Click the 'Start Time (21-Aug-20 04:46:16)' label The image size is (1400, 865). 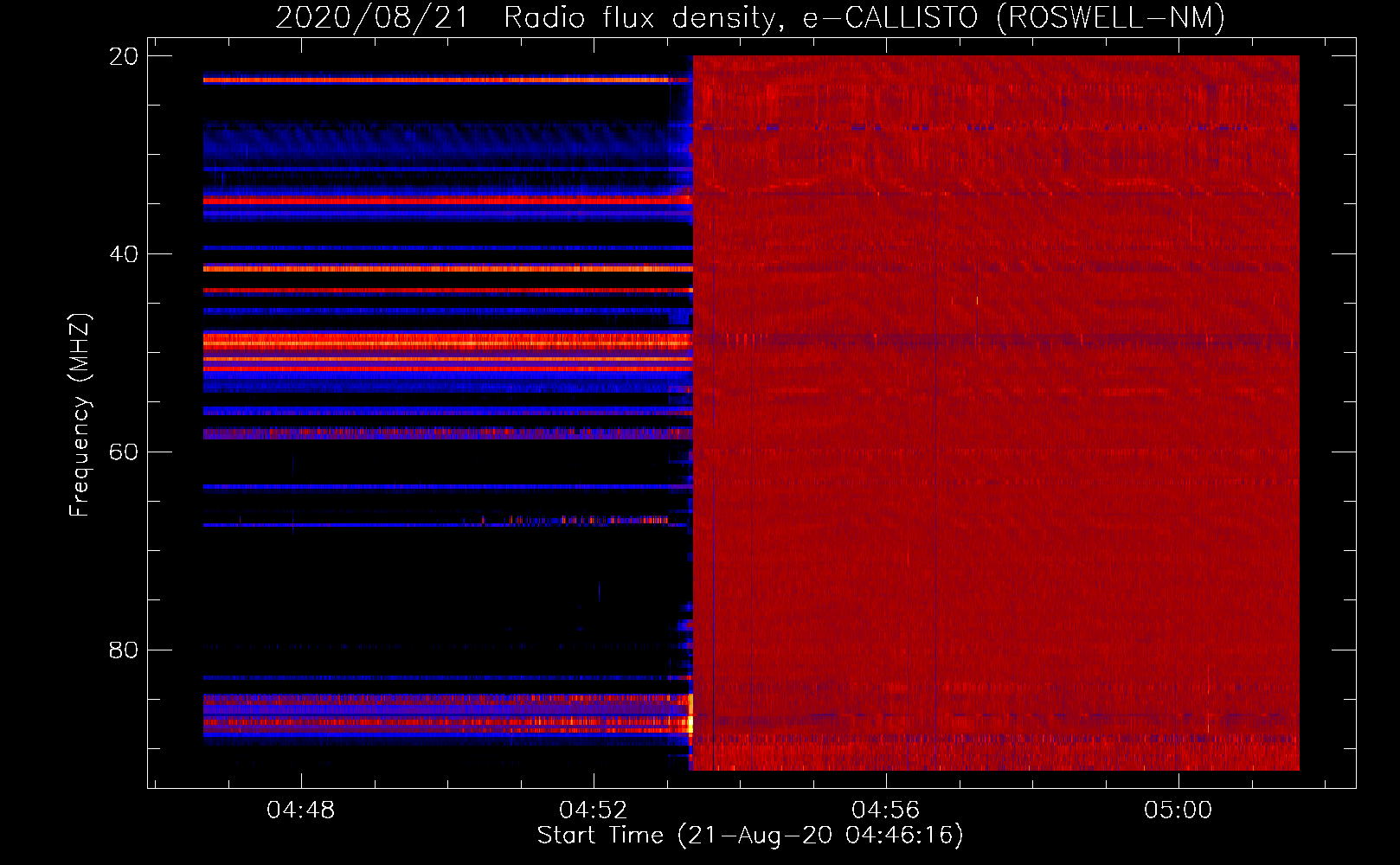pos(750,836)
